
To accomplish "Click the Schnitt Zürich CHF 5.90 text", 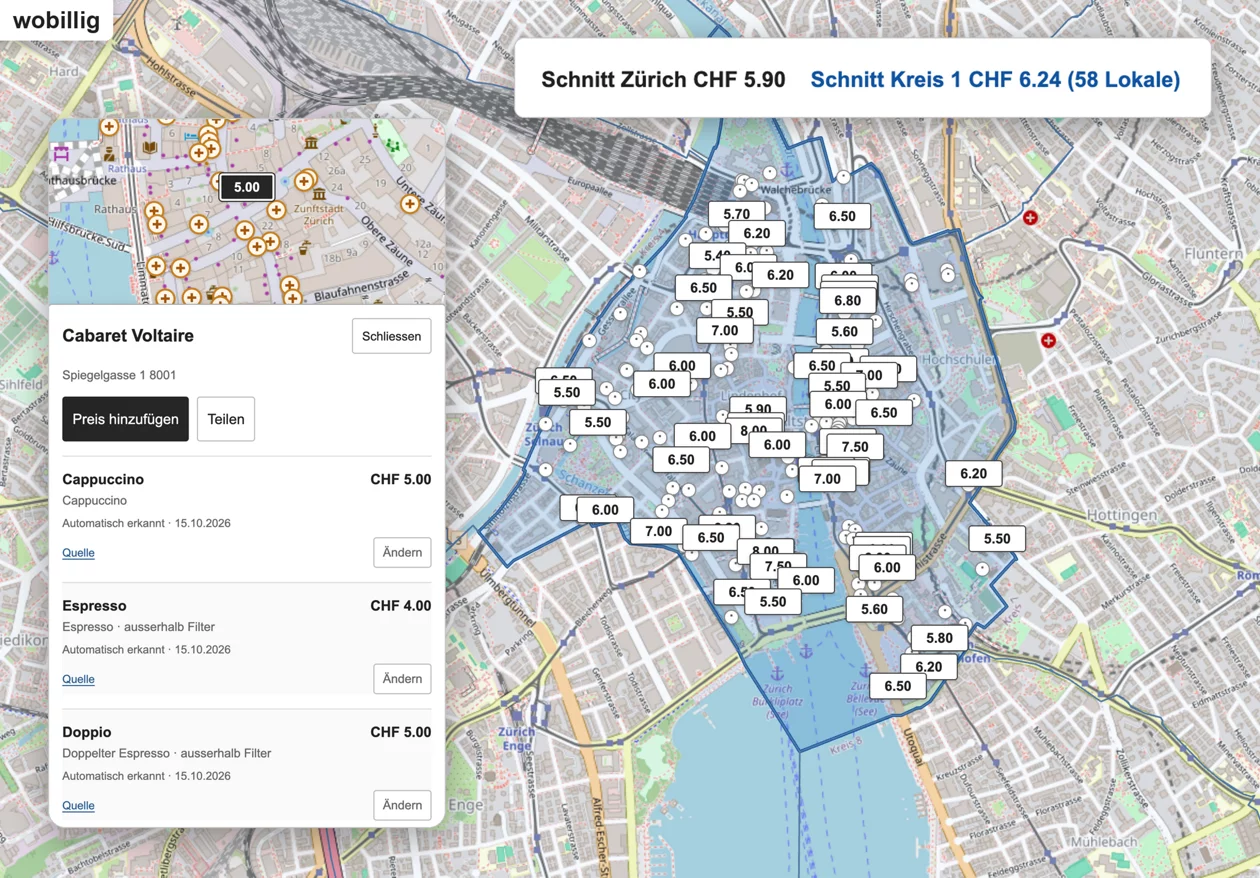I will [663, 79].
